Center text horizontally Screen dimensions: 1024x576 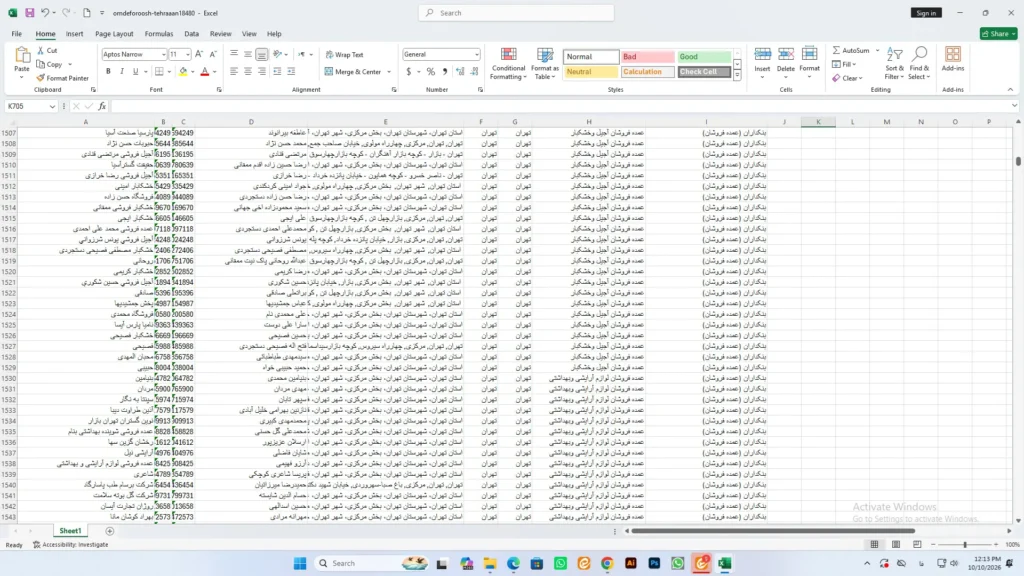pos(248,71)
